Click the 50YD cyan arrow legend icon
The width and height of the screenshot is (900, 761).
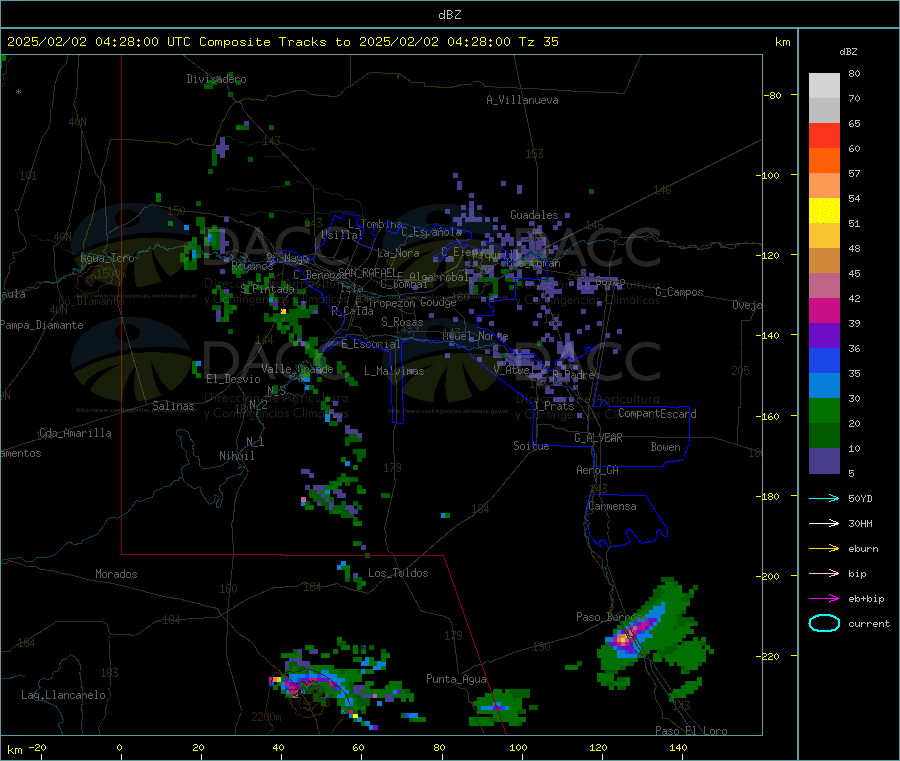tap(824, 498)
